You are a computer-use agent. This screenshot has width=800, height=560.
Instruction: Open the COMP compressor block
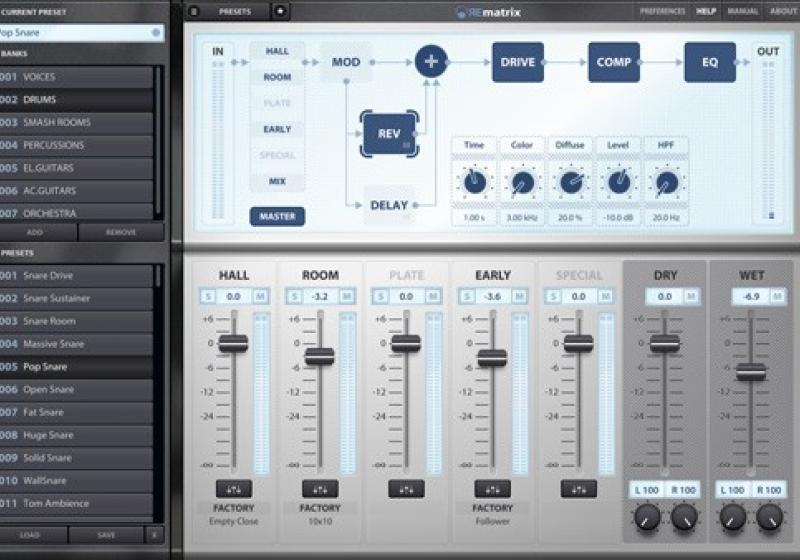pyautogui.click(x=613, y=62)
